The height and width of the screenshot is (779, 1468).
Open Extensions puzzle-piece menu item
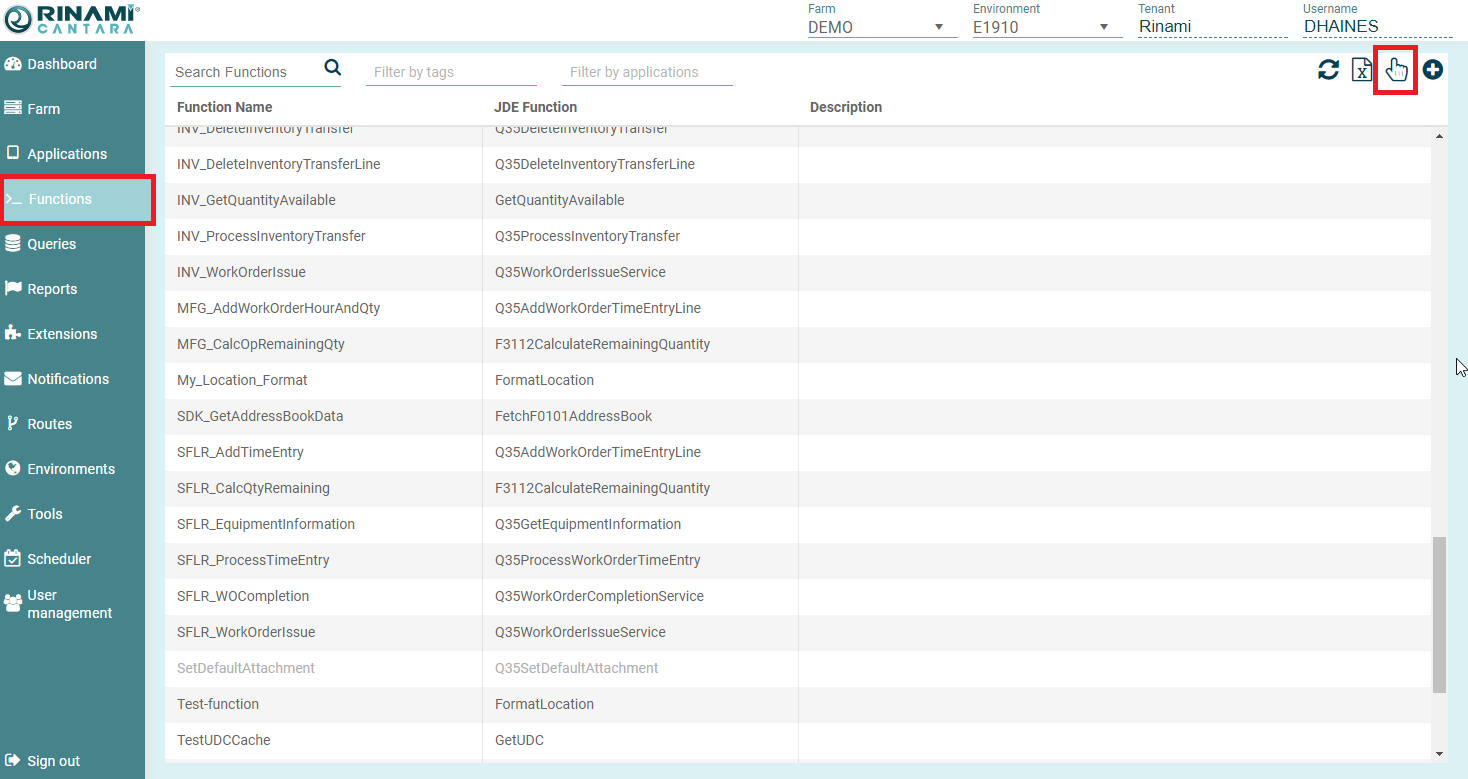tap(62, 334)
